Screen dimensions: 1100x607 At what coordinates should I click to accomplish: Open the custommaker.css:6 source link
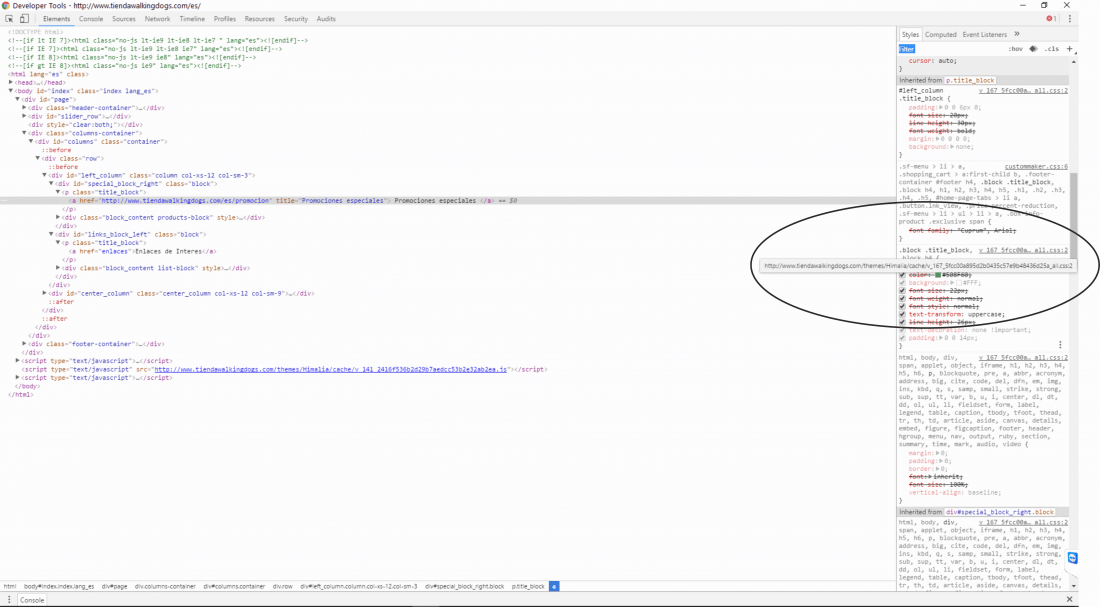tap(1035, 167)
